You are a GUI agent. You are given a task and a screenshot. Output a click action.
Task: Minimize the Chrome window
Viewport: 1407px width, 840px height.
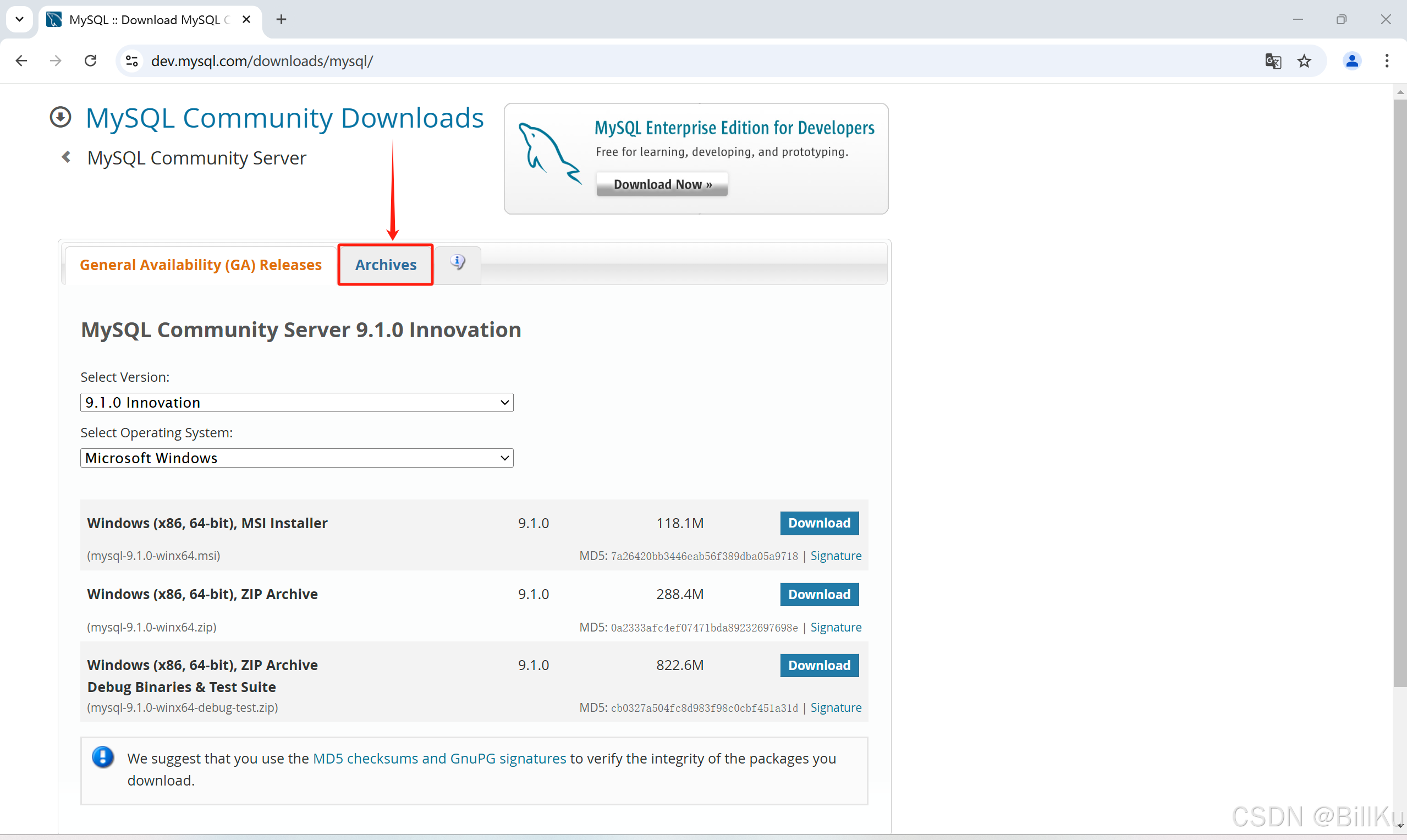pyautogui.click(x=1298, y=19)
